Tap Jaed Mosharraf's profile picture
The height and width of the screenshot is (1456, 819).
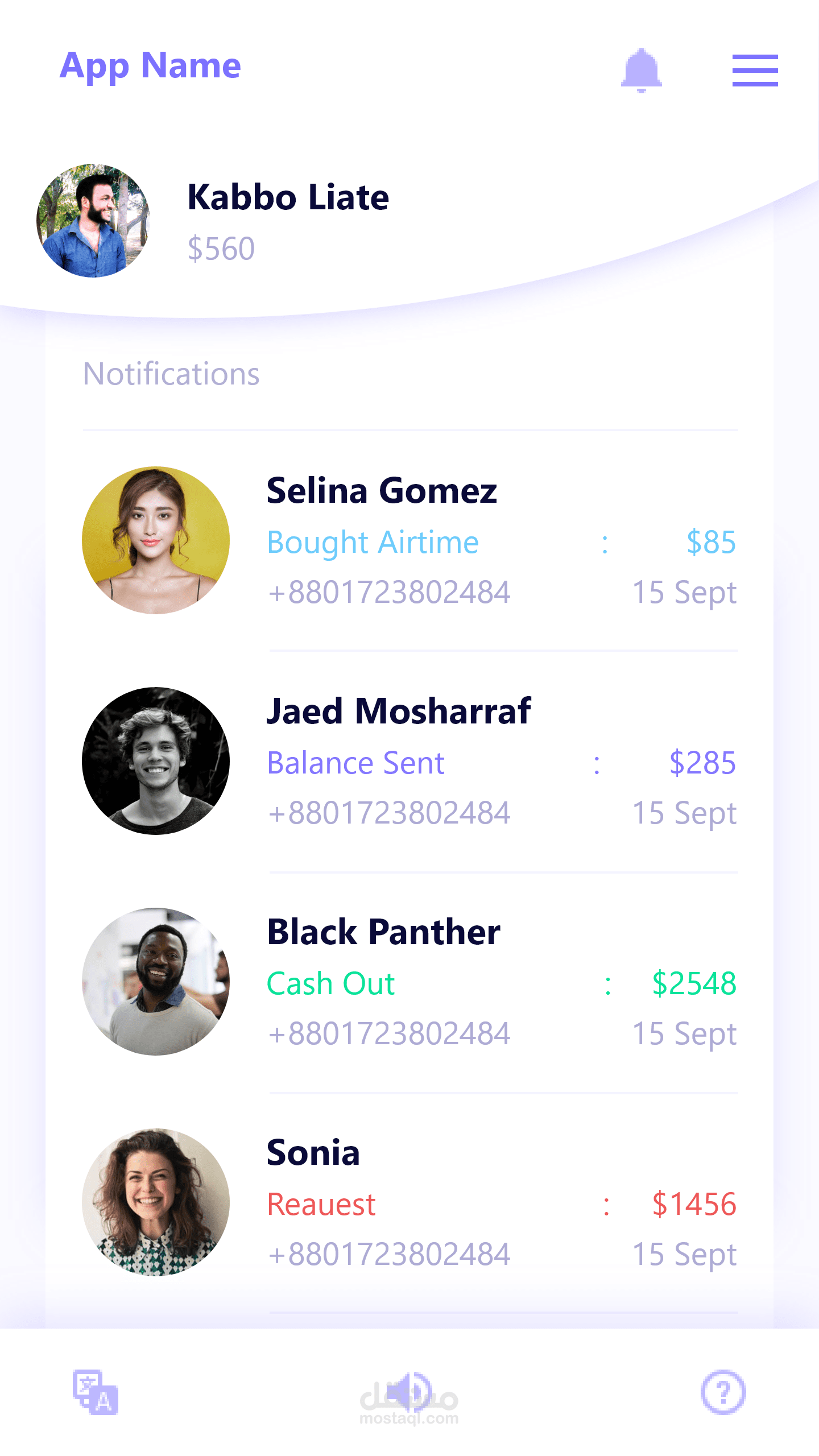(155, 761)
